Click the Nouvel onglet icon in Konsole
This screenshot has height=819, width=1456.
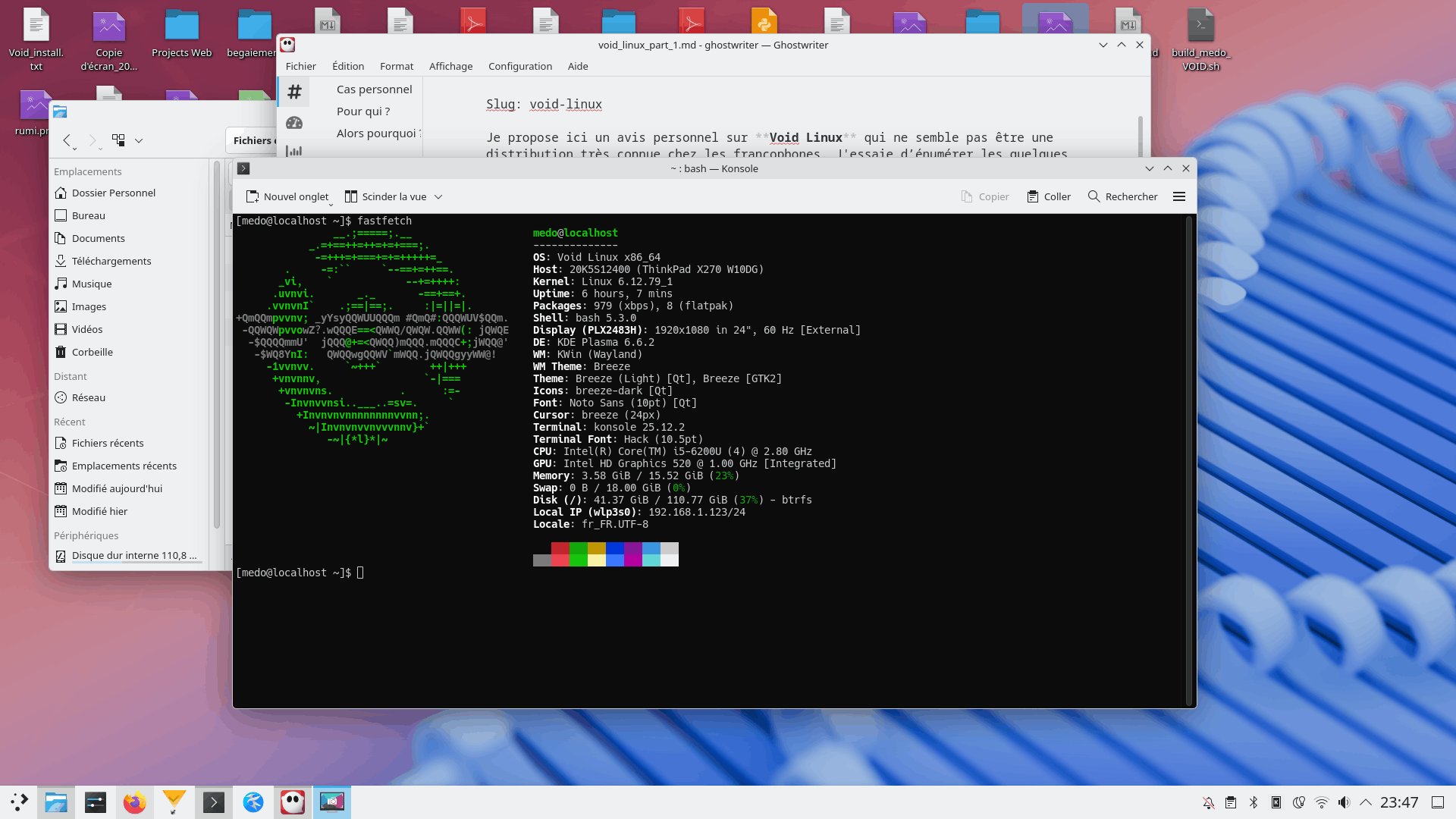[253, 196]
